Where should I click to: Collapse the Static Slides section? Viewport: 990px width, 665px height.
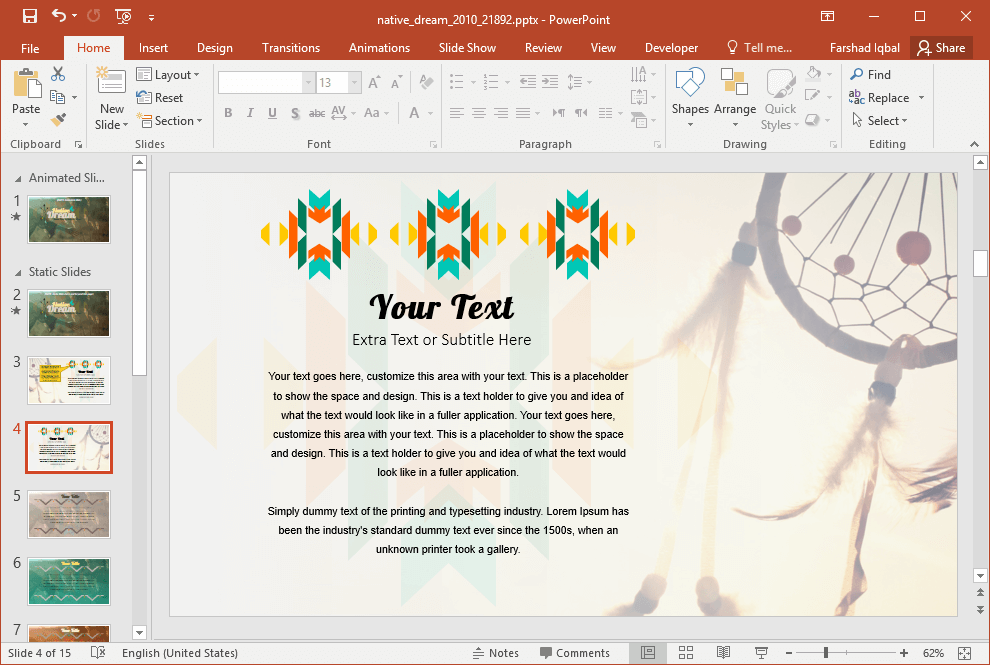point(17,272)
